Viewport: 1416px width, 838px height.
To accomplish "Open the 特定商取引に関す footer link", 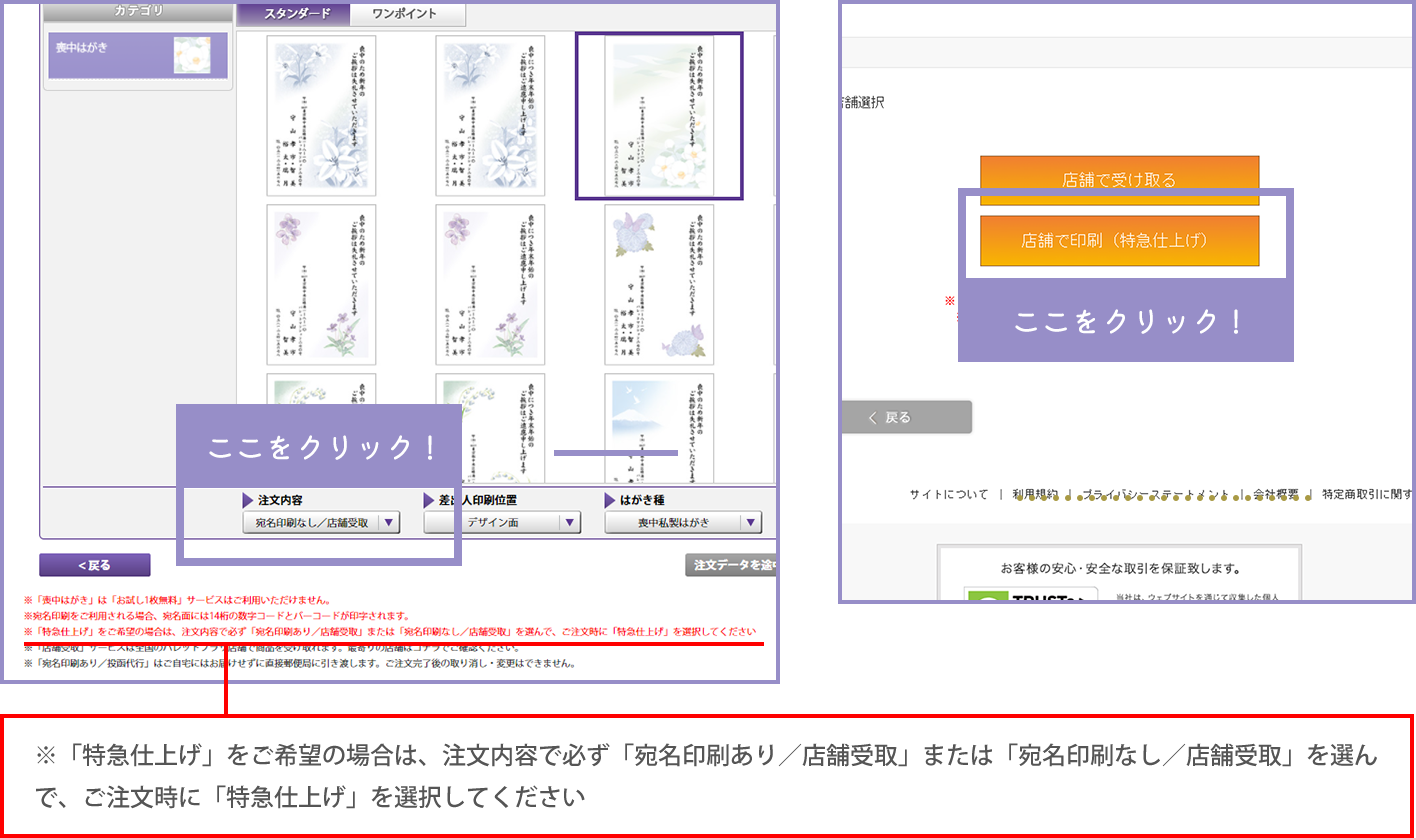I will (1367, 494).
